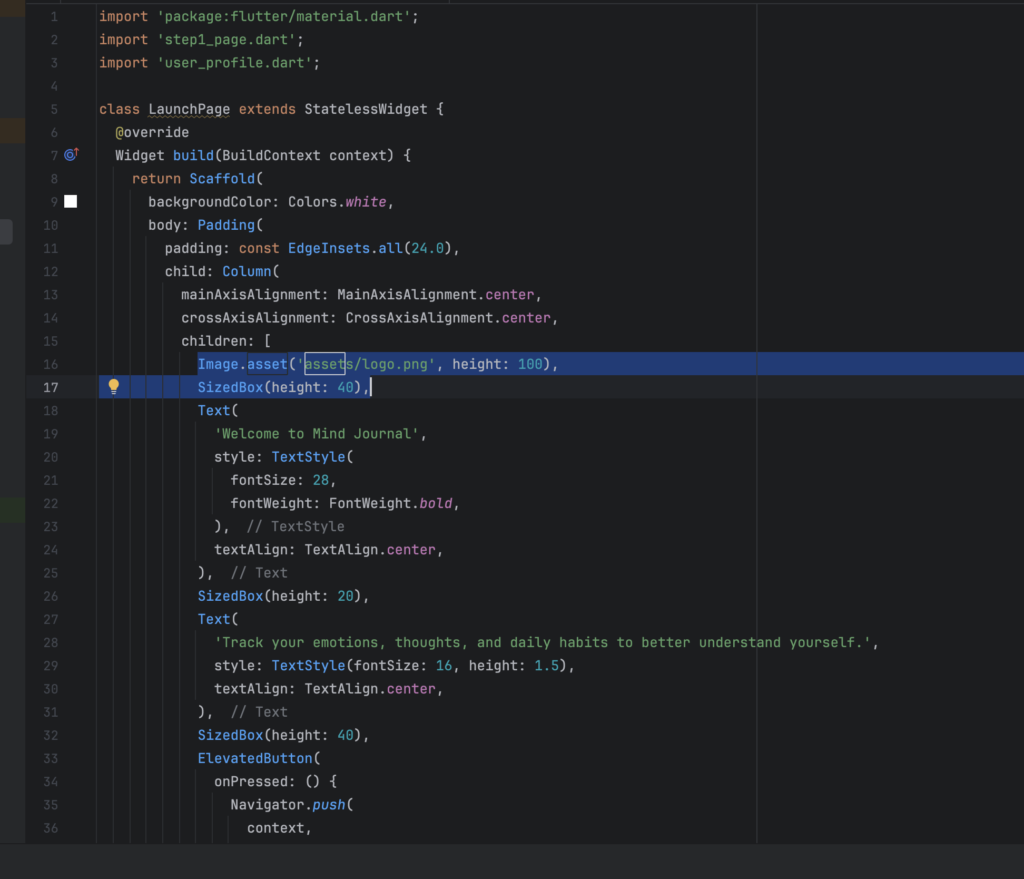Click the build method name
The height and width of the screenshot is (879, 1024).
point(193,155)
